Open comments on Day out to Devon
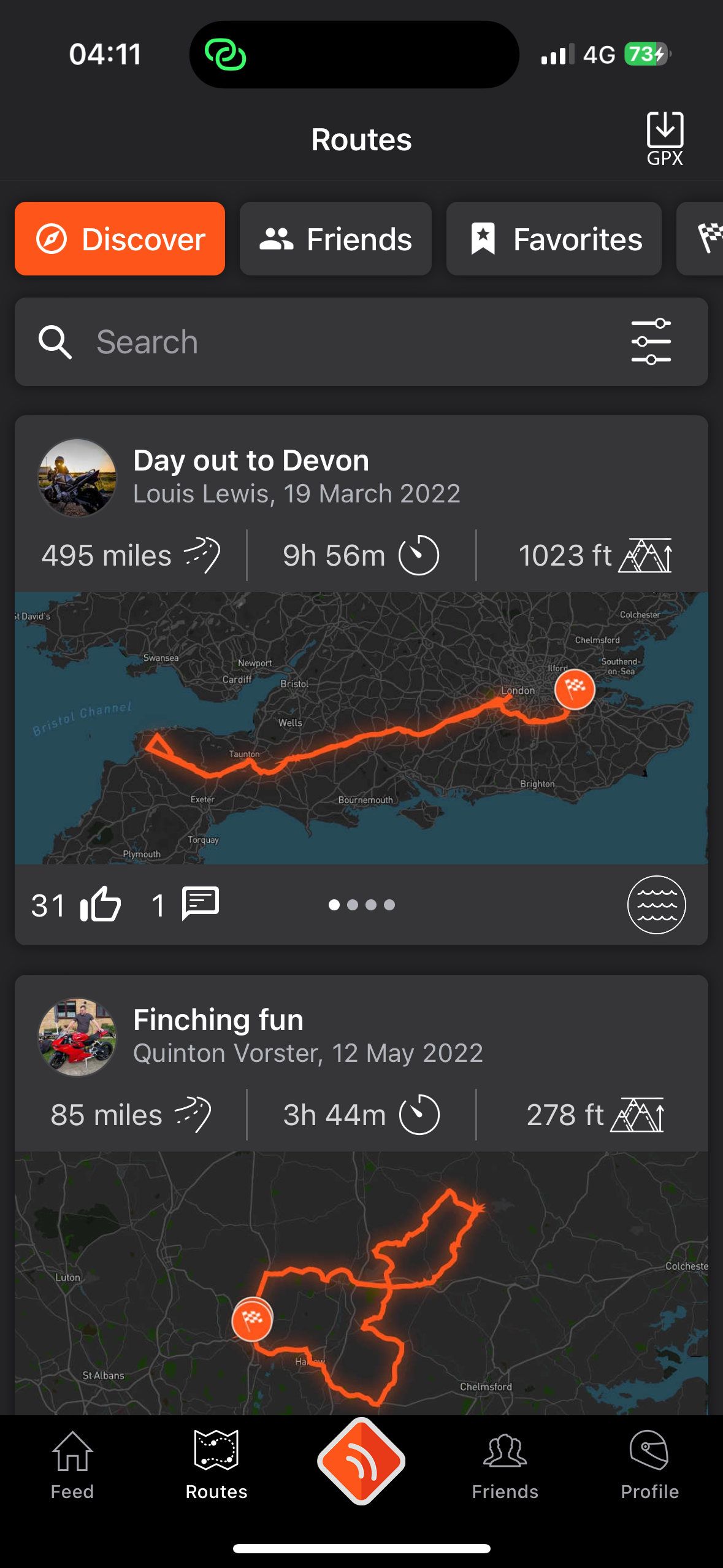The width and height of the screenshot is (723, 1568). point(200,904)
